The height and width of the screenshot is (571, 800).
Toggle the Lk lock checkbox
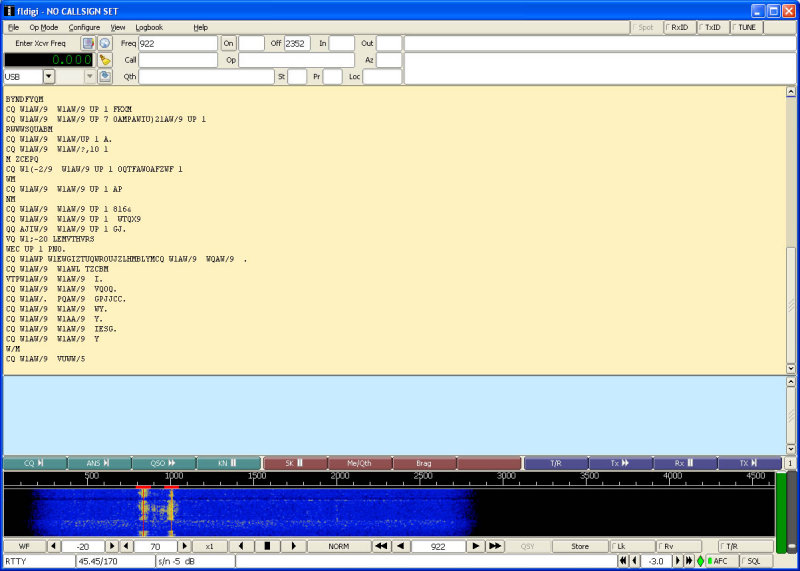click(632, 547)
